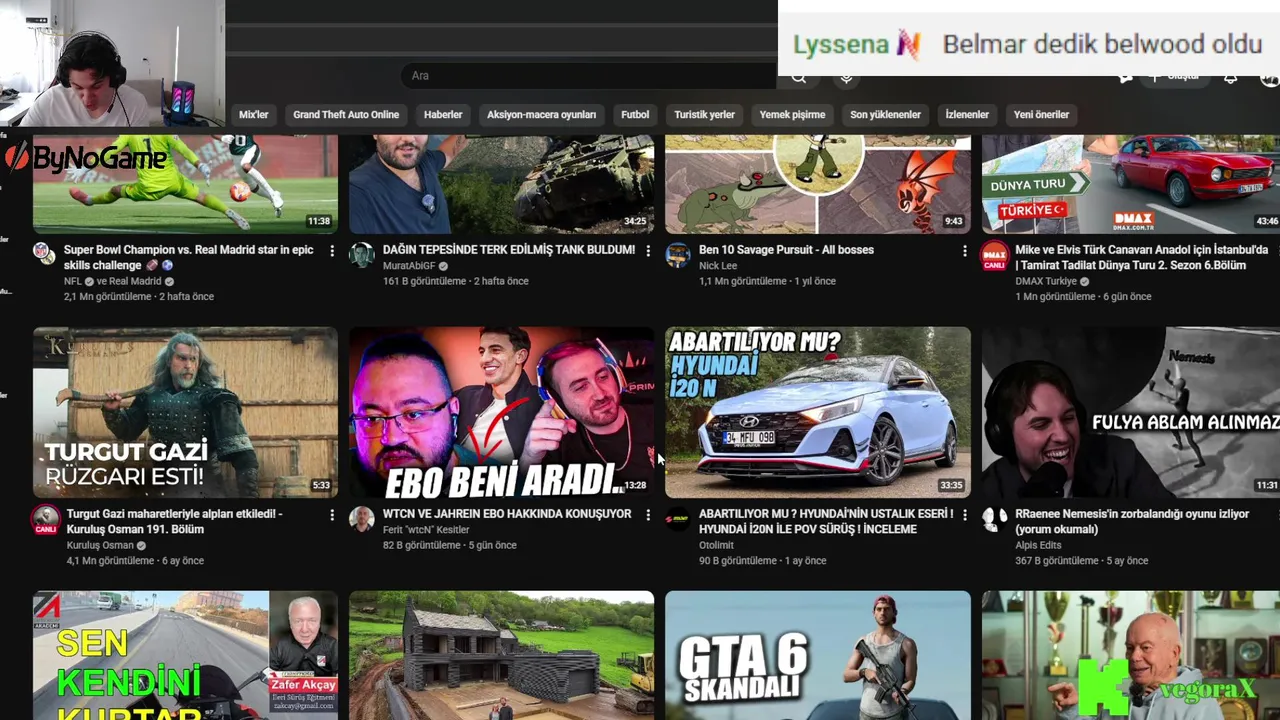Play the Ben 10 cartoon frog thumbnail

pos(818,183)
